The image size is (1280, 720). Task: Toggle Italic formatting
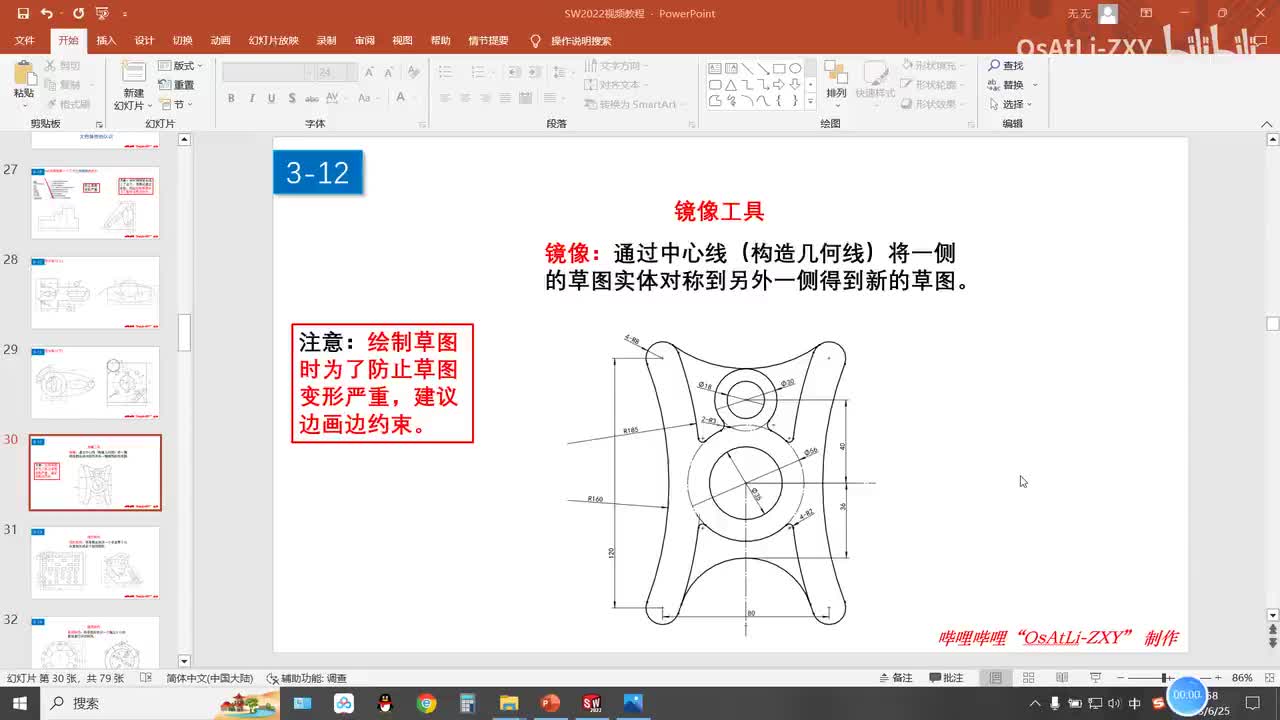(252, 98)
